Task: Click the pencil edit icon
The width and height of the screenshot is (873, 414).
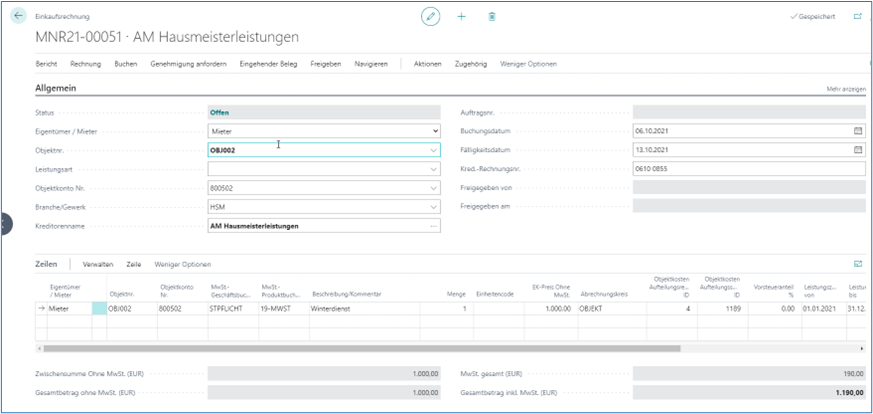Action: pos(431,17)
